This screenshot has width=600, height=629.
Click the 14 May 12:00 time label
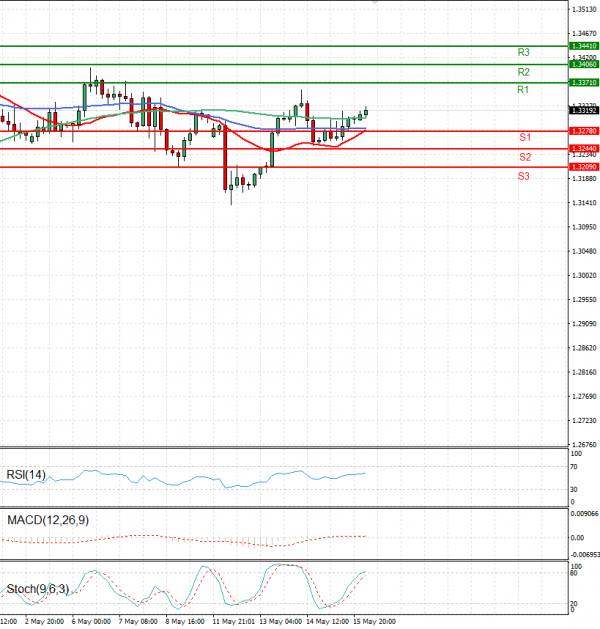[328, 621]
